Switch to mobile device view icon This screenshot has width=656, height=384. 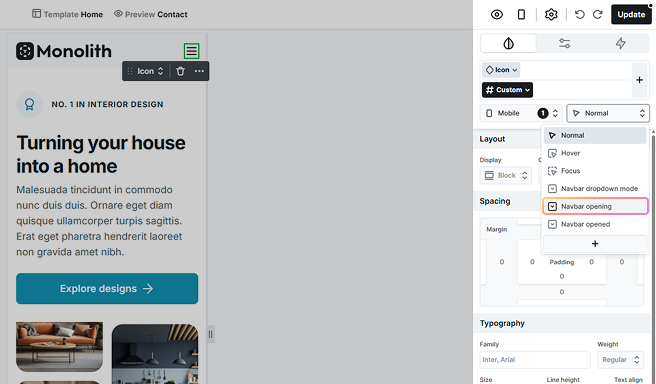[521, 15]
